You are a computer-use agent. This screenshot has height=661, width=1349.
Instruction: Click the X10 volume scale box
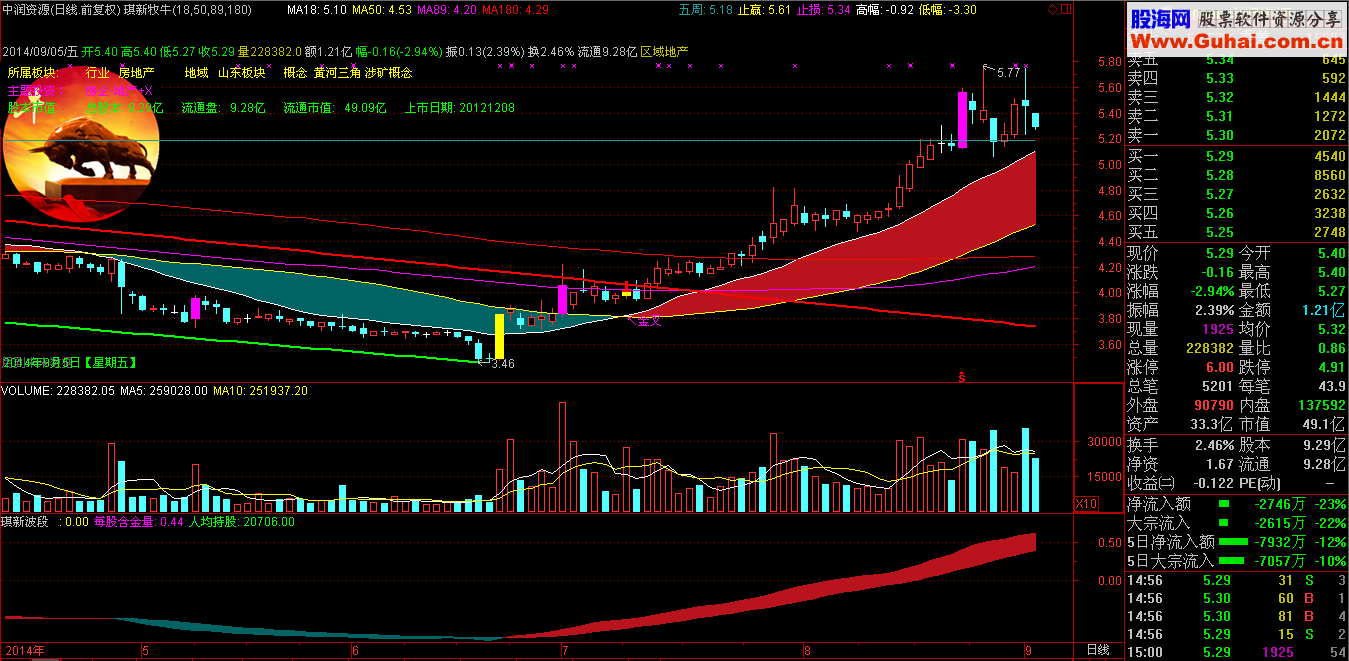pyautogui.click(x=1086, y=504)
